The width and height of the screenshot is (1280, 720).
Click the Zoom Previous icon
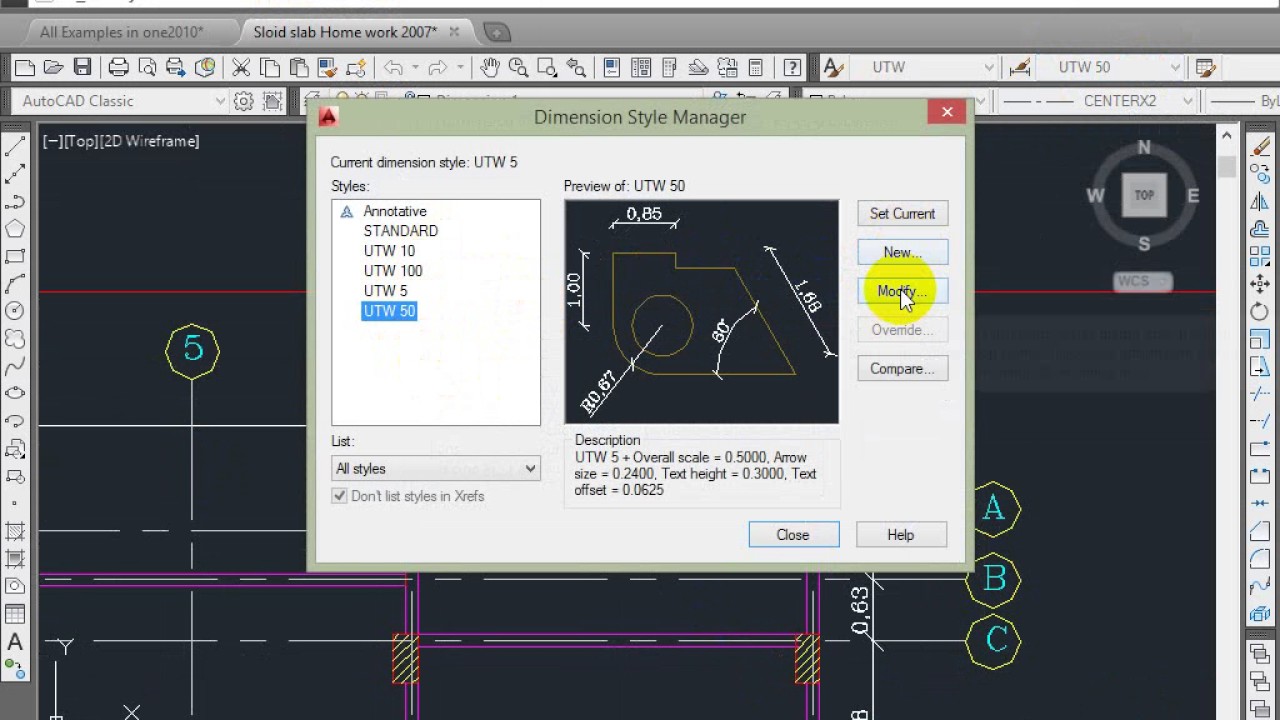click(576, 68)
